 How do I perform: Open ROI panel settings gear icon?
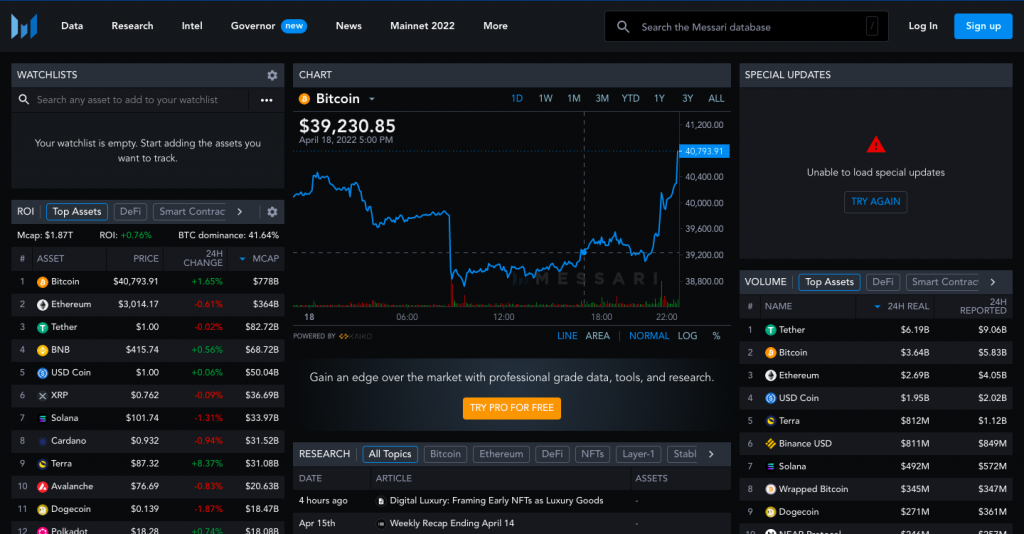point(272,212)
